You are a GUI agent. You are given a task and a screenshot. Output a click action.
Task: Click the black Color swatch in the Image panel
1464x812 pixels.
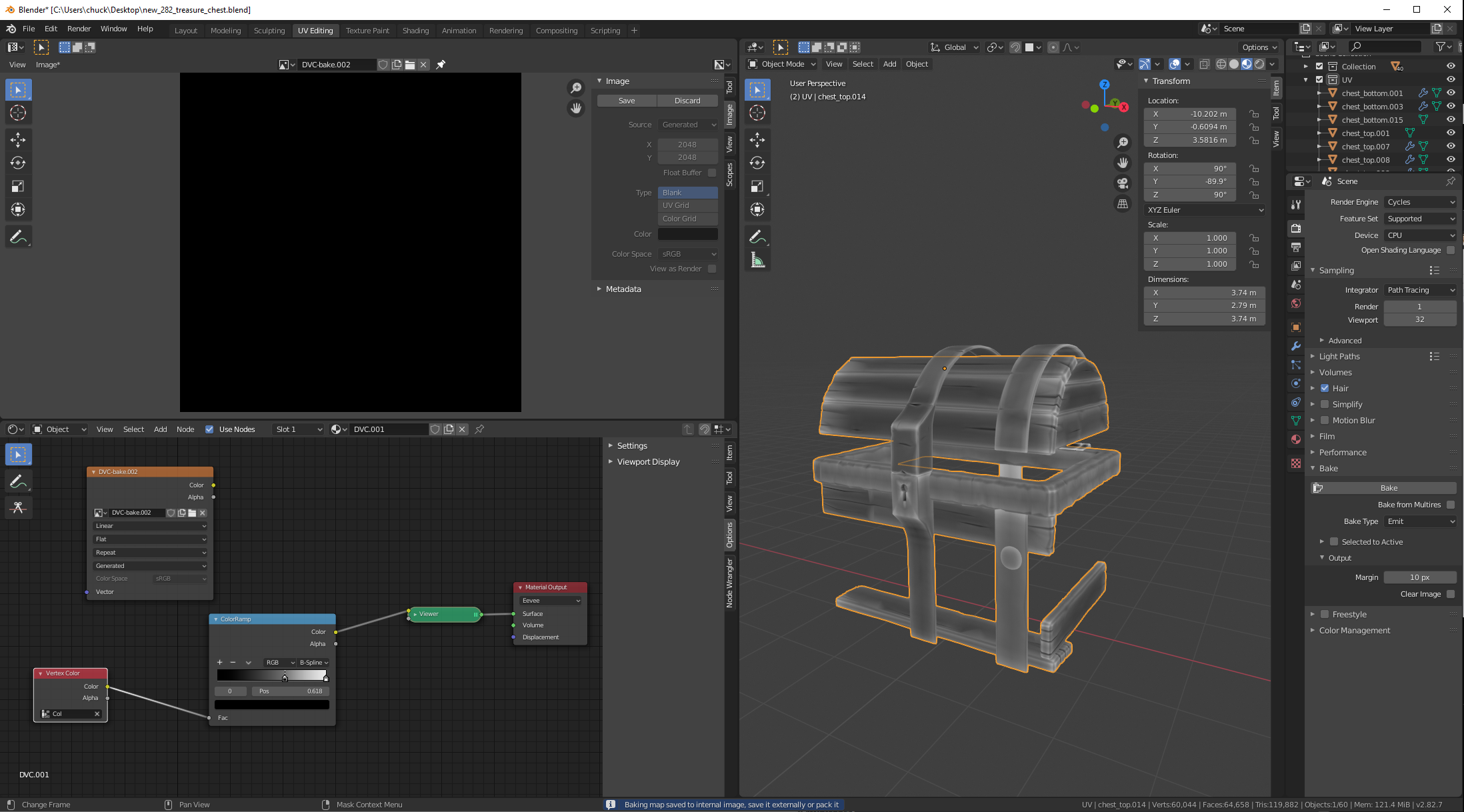(x=687, y=234)
